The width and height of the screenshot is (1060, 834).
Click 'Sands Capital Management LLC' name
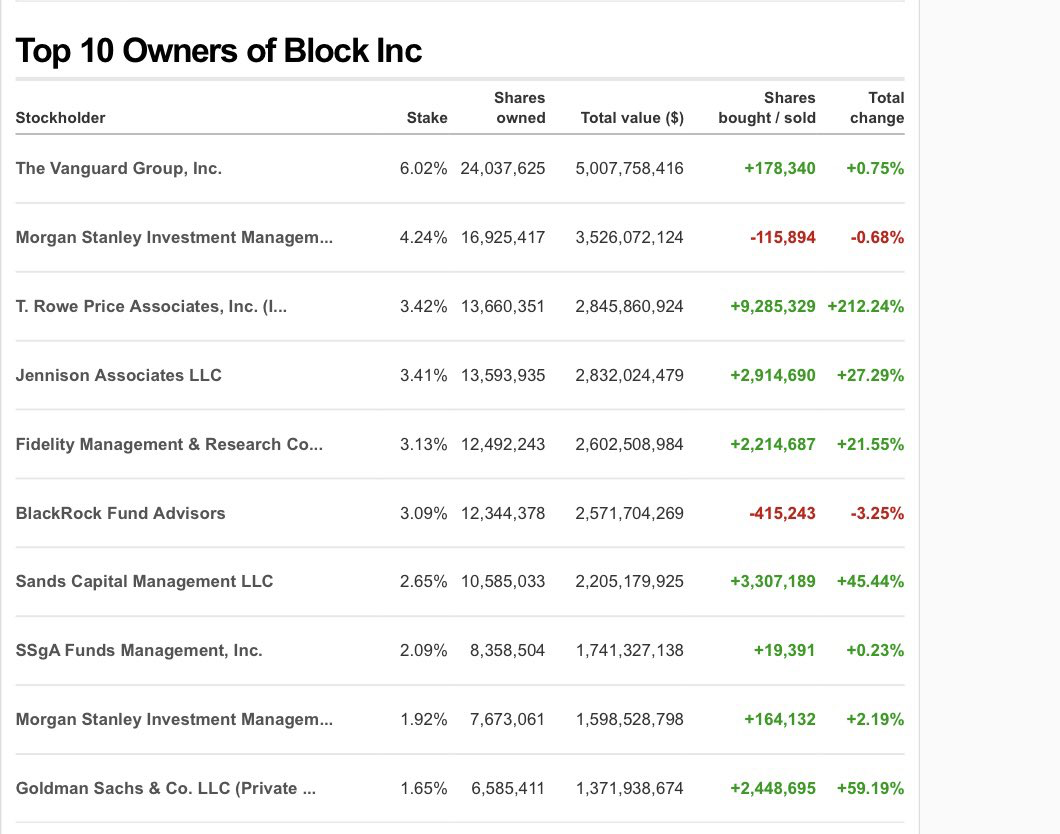point(144,581)
